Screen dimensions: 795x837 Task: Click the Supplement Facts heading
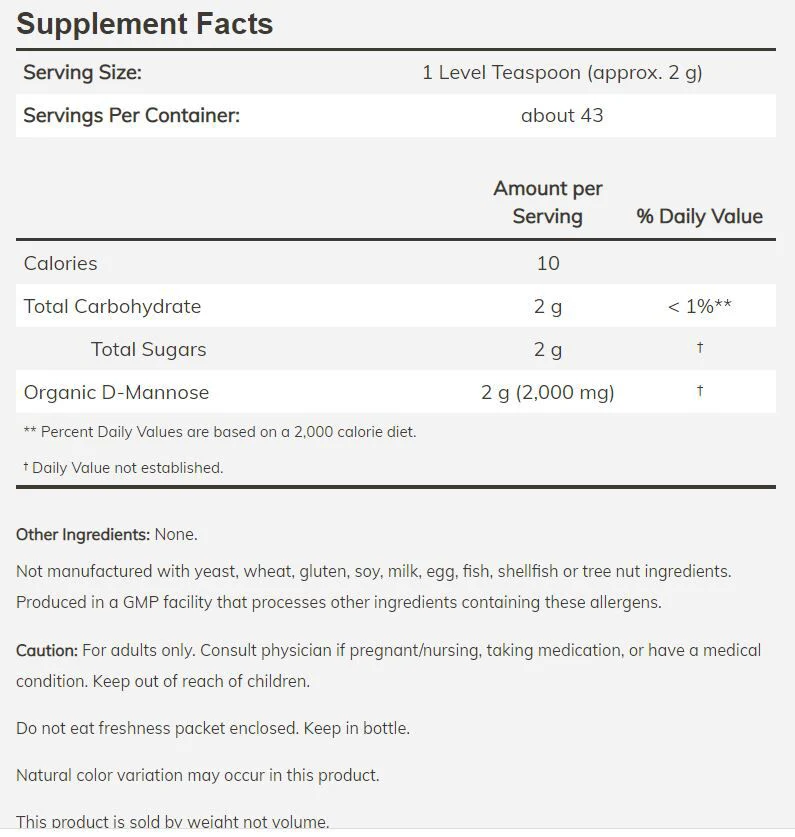[x=145, y=24]
